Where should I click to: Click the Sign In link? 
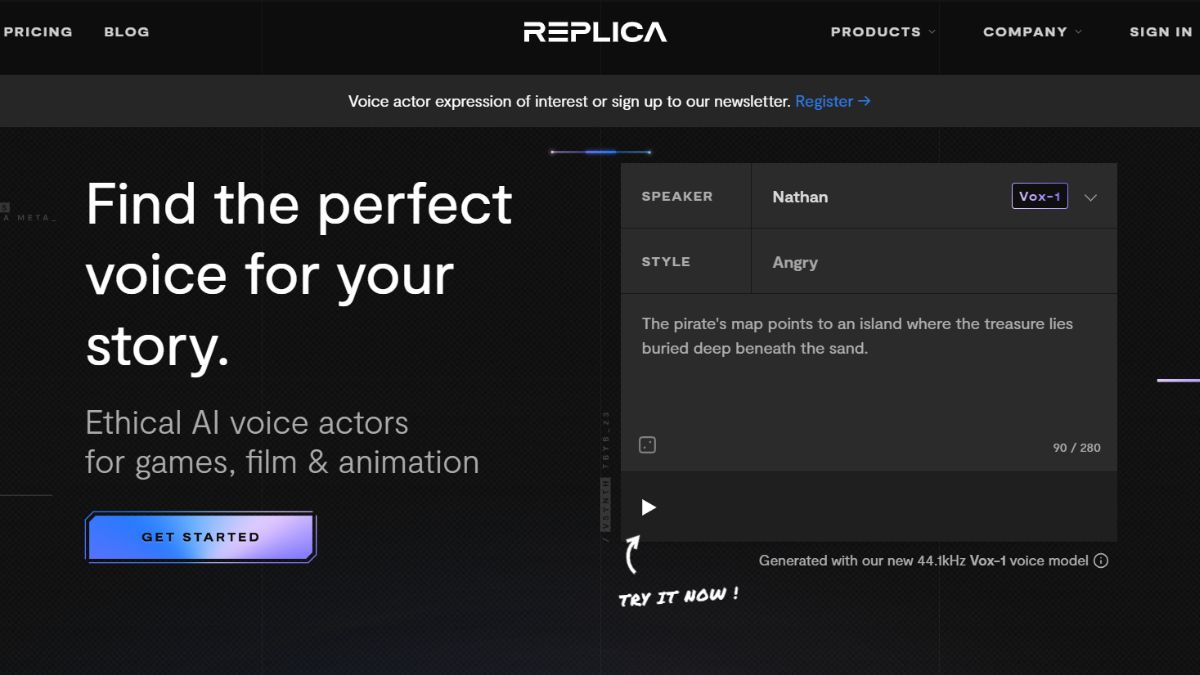pyautogui.click(x=1160, y=32)
